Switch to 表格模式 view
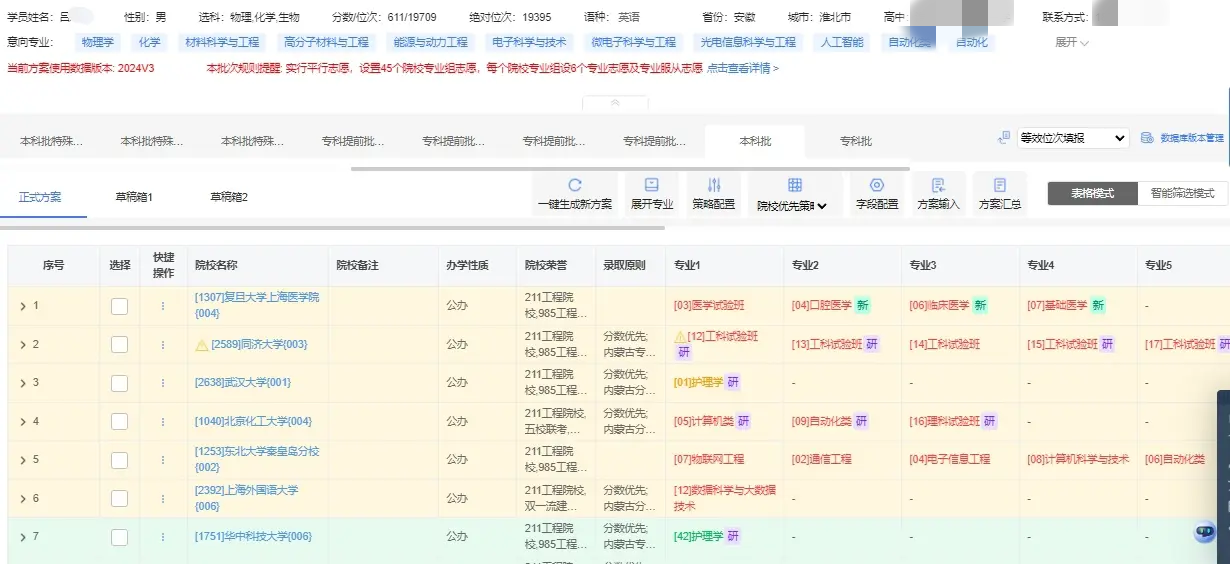Screen dimensions: 1230x564 click(x=1092, y=193)
